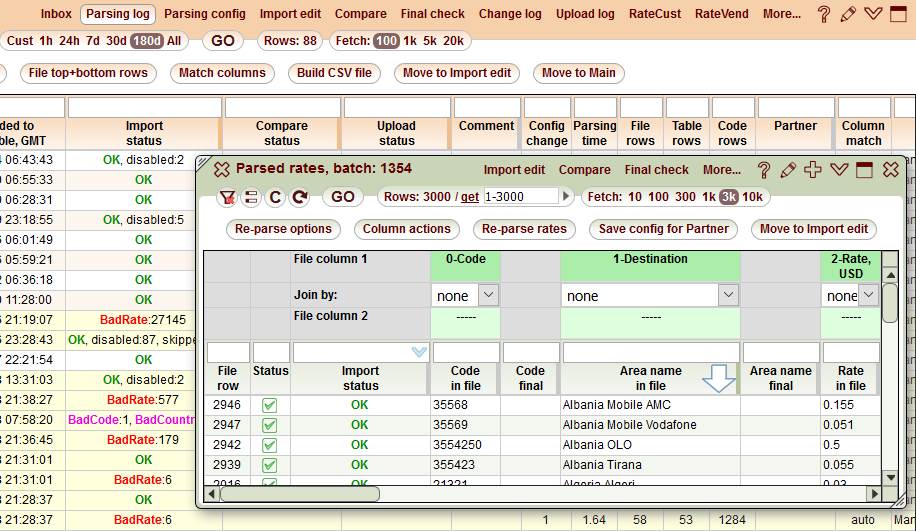Viewport: 916px width, 531px height.
Task: Click vertical scrollbar thumb in parsed rates table
Action: 890,303
